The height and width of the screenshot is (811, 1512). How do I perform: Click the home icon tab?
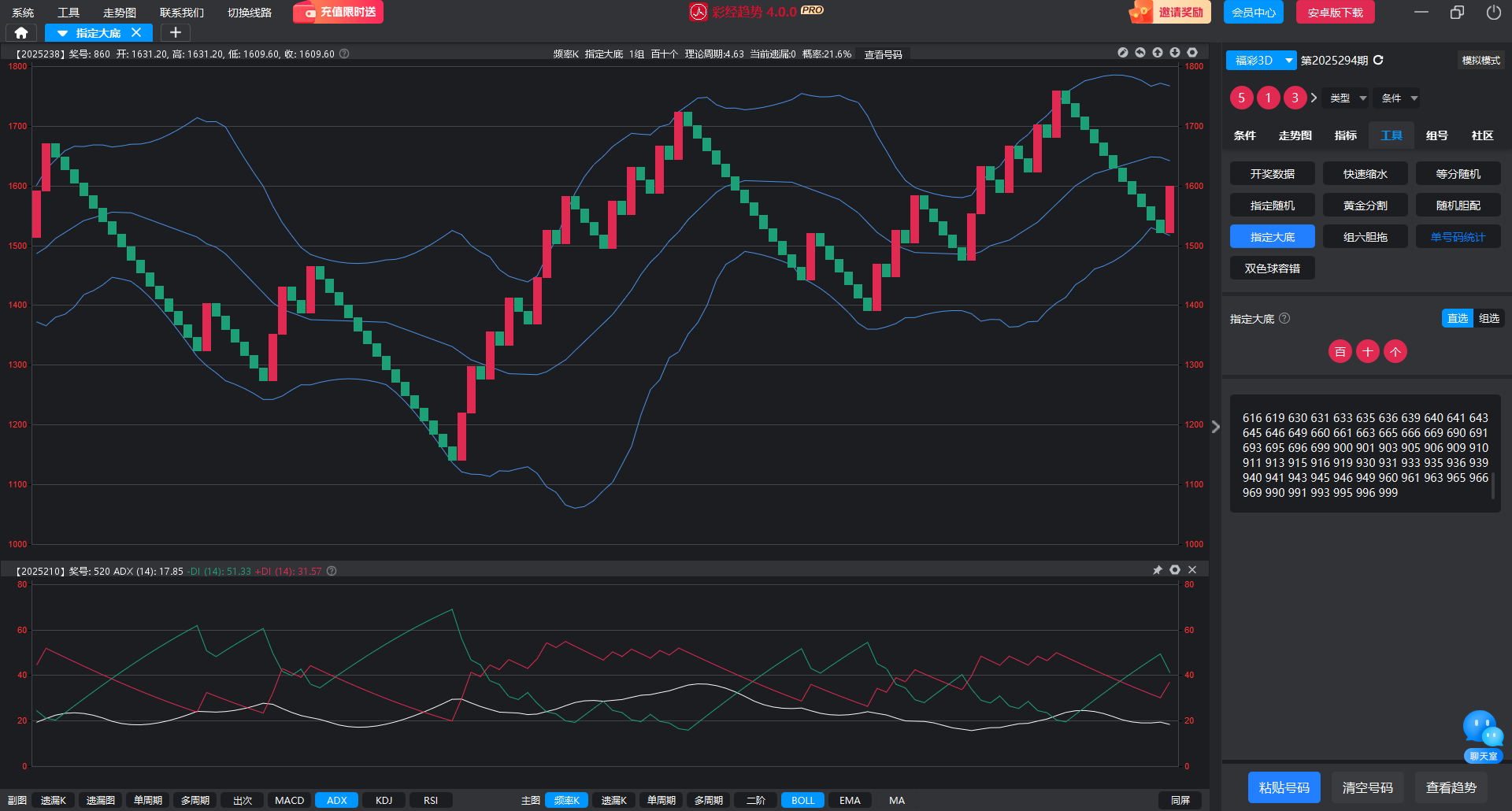21,33
